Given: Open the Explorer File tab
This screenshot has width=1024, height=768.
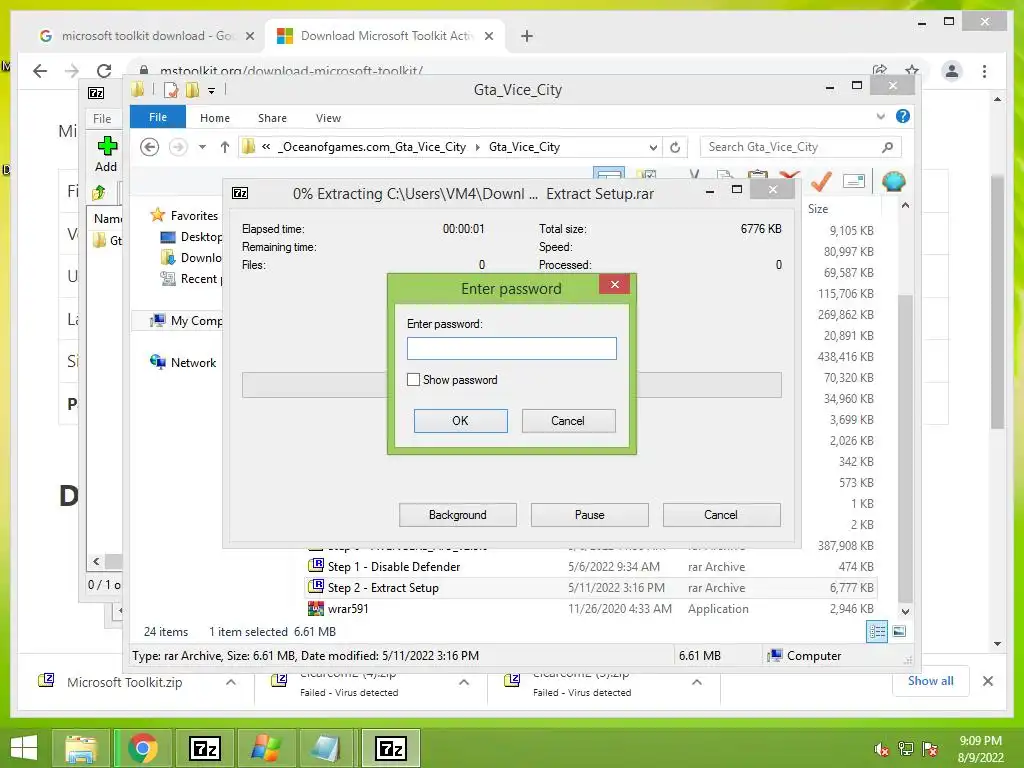Looking at the screenshot, I should click(157, 118).
